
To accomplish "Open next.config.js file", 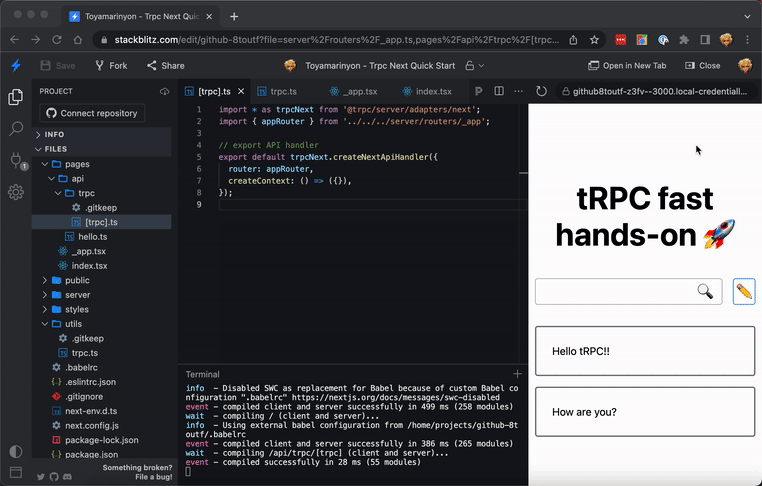I will [101, 426].
